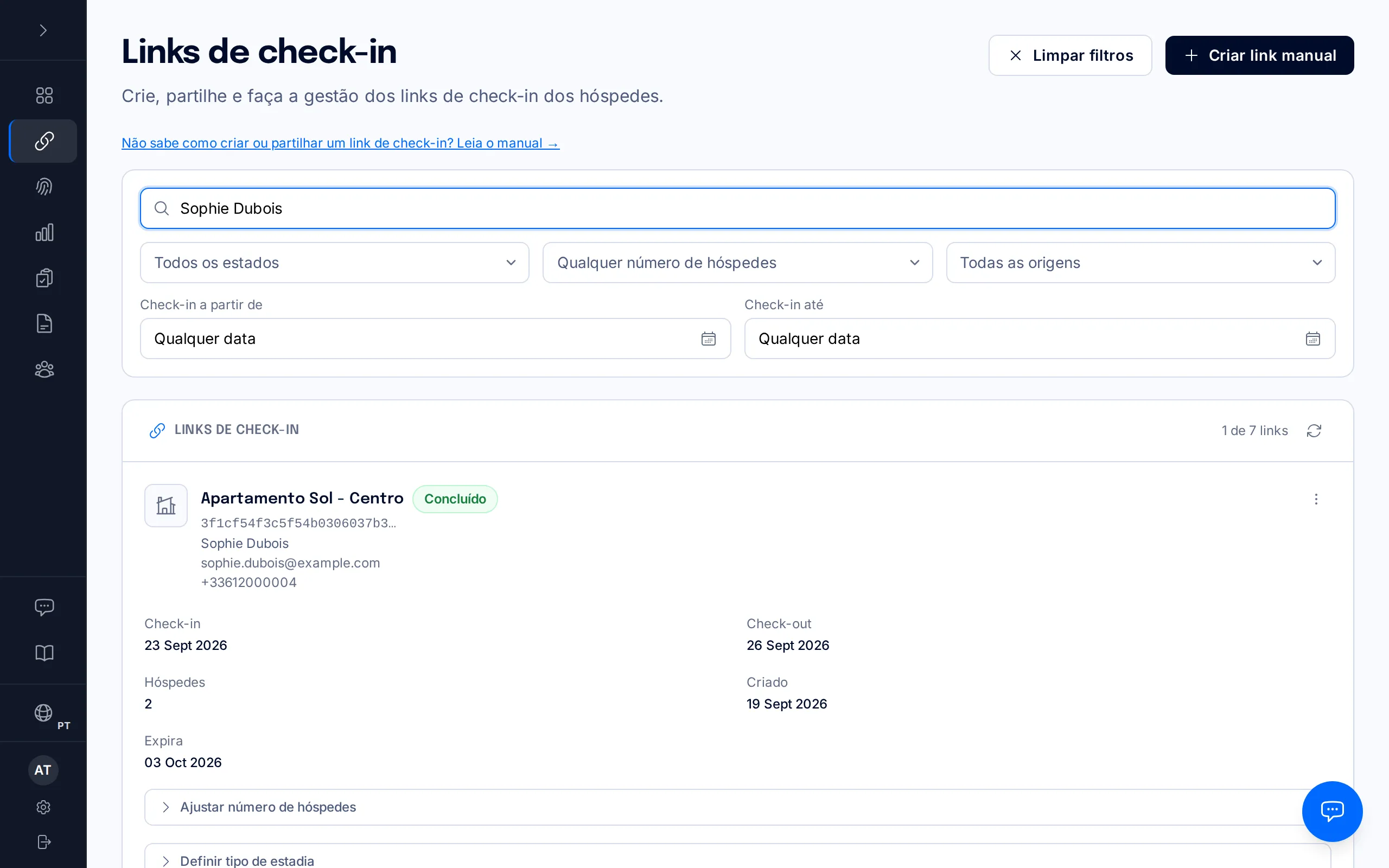Open the dashboard grid icon in the sidebar

pos(44,95)
